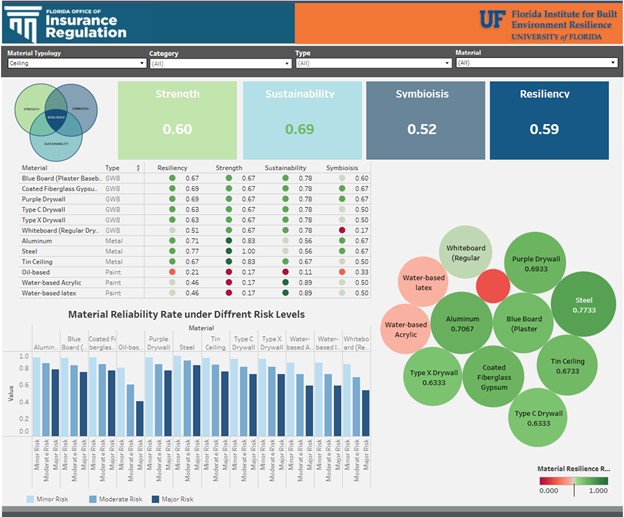624x517 pixels.
Task: Select the red Oil-based Resiliency indicator dot
Action: [x=173, y=272]
